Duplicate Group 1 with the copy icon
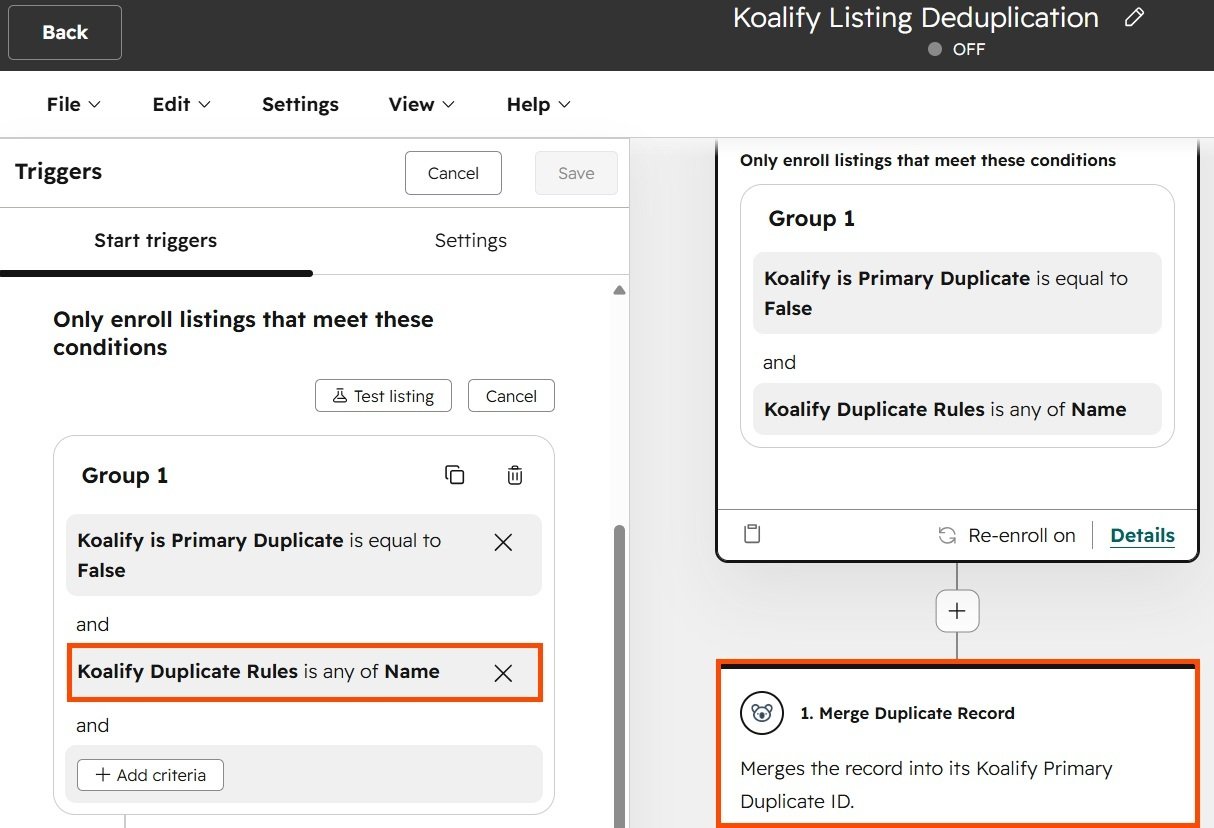Screen dimensions: 1214x828 tap(454, 475)
